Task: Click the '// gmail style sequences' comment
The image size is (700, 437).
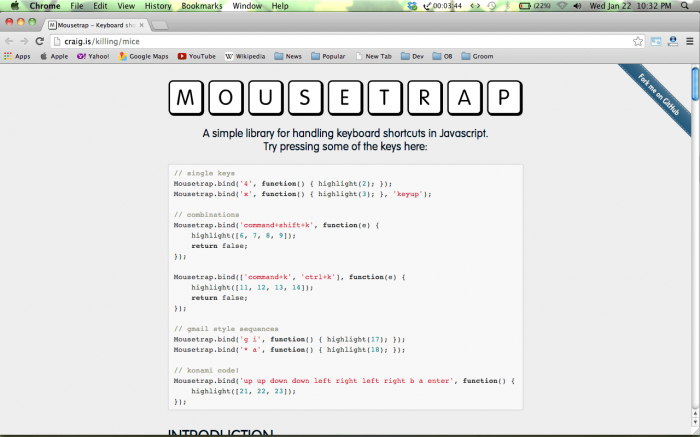Action: (x=226, y=329)
